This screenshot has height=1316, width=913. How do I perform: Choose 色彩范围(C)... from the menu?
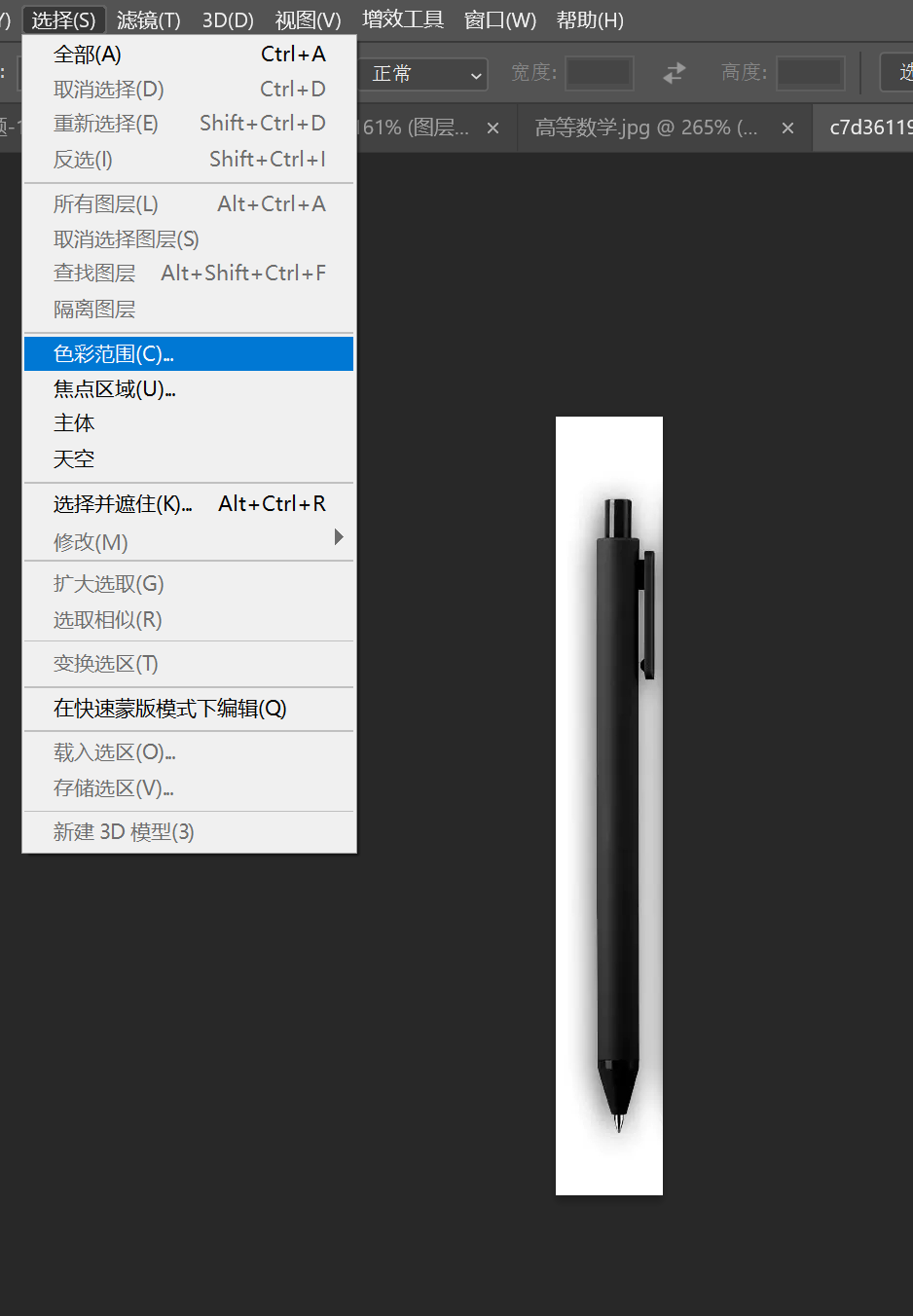click(189, 353)
